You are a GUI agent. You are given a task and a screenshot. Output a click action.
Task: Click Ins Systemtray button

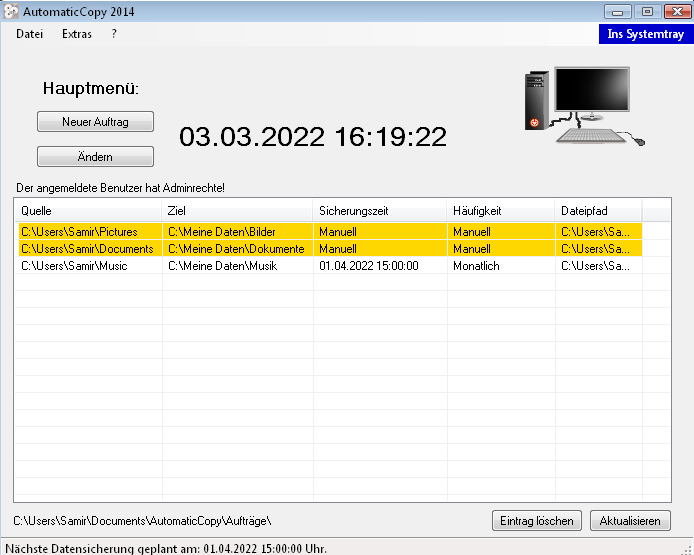click(646, 34)
